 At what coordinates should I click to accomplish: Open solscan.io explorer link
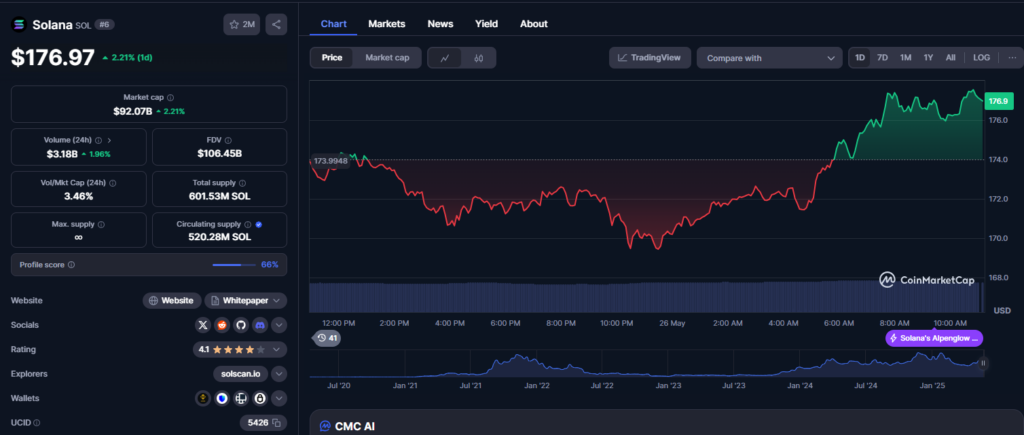[240, 374]
